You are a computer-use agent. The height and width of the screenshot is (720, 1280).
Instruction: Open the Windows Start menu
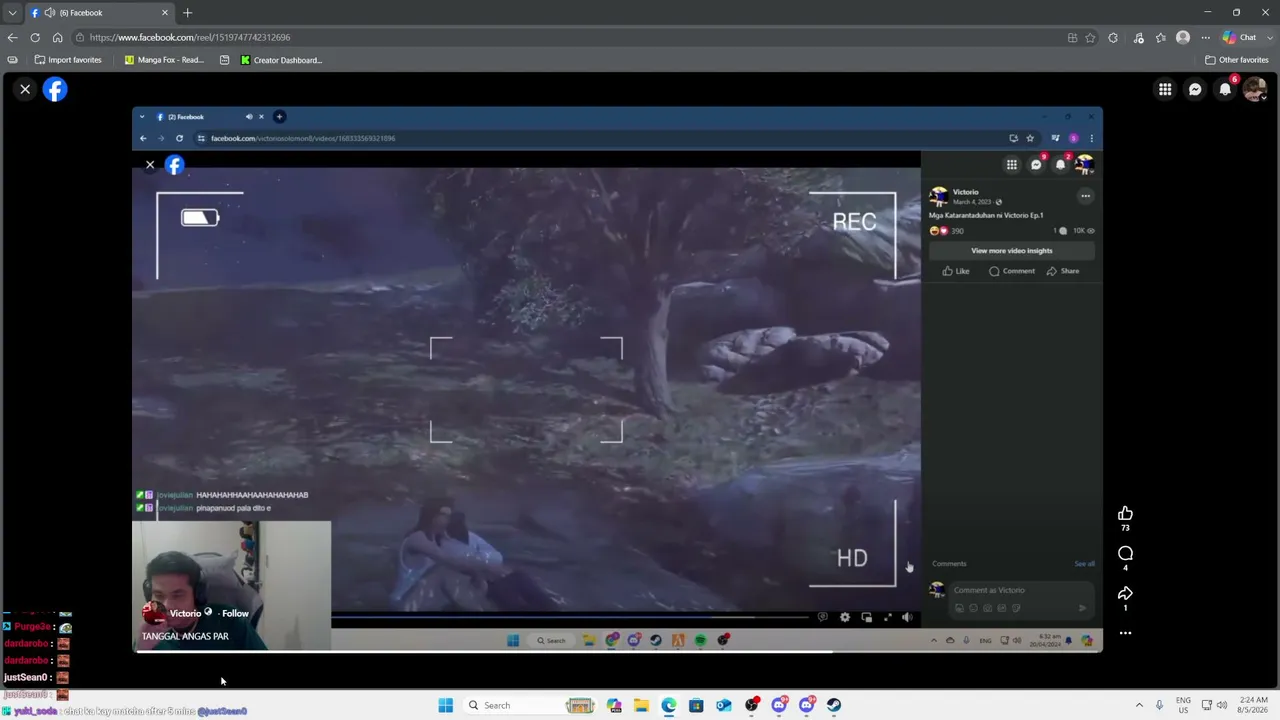click(x=446, y=705)
